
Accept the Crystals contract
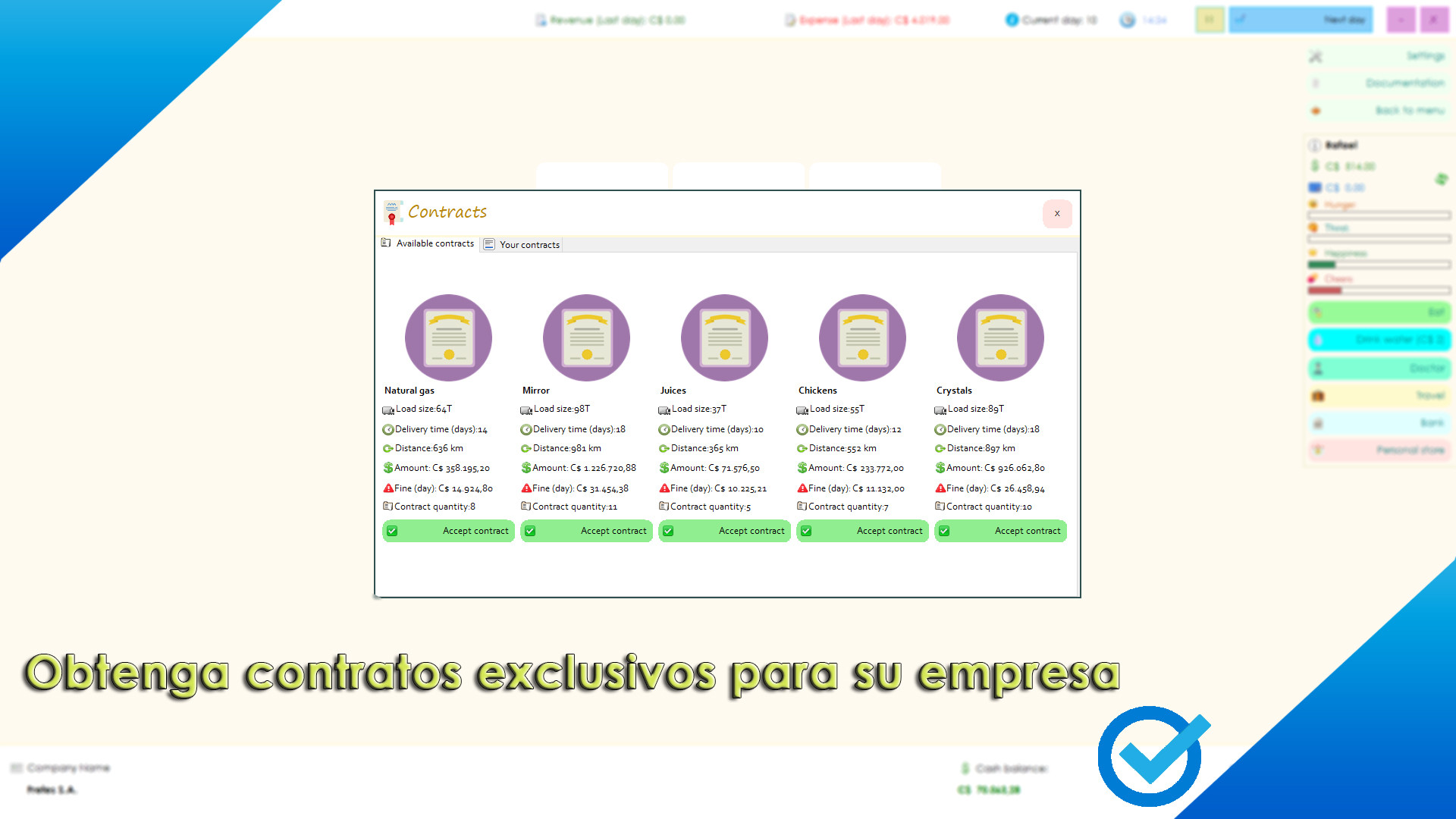(x=1000, y=531)
